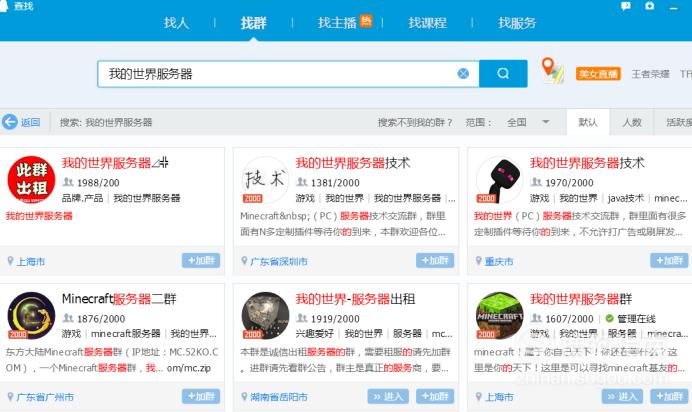Click the 此群出租 red group avatar
This screenshot has height=412, width=692.
click(x=31, y=180)
